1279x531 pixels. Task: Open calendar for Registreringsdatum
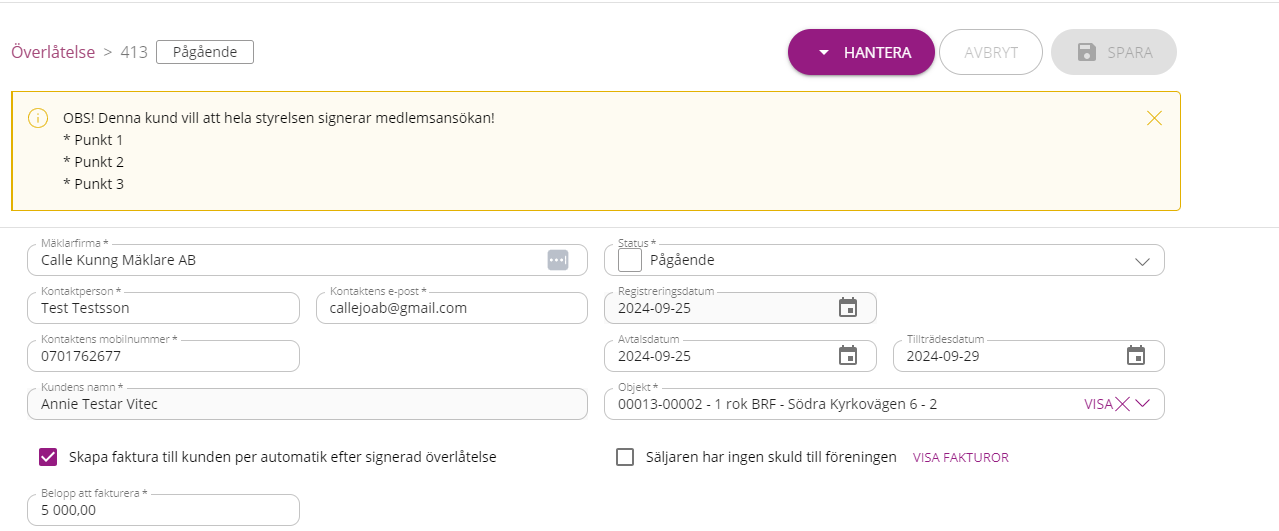point(848,307)
